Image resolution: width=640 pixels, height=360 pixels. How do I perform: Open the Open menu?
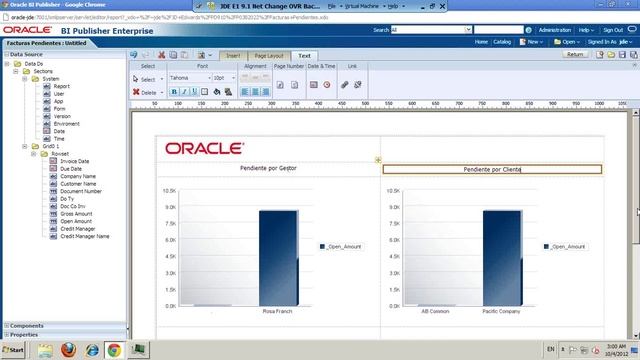(567, 42)
